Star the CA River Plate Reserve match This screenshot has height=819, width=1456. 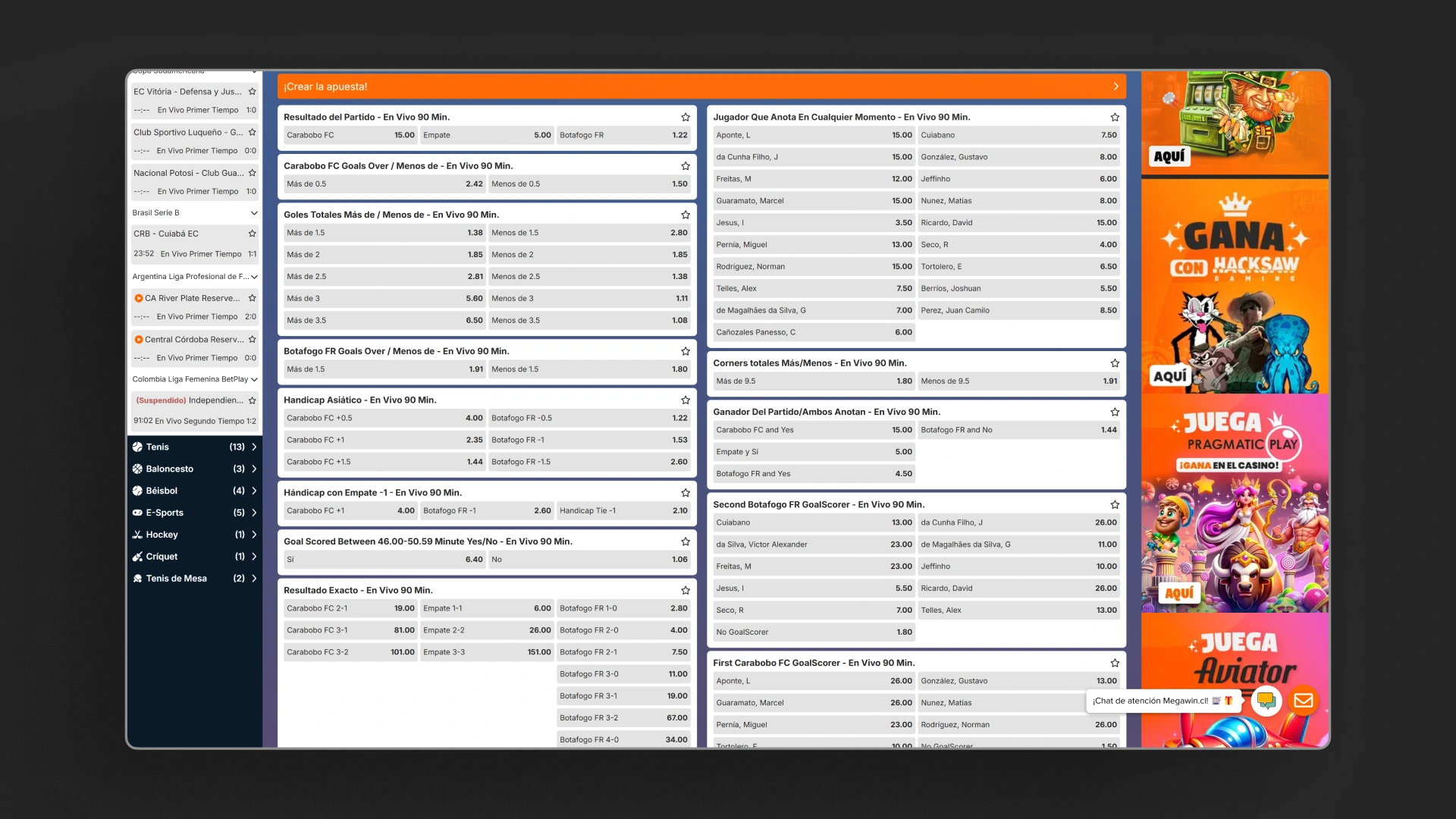click(253, 298)
